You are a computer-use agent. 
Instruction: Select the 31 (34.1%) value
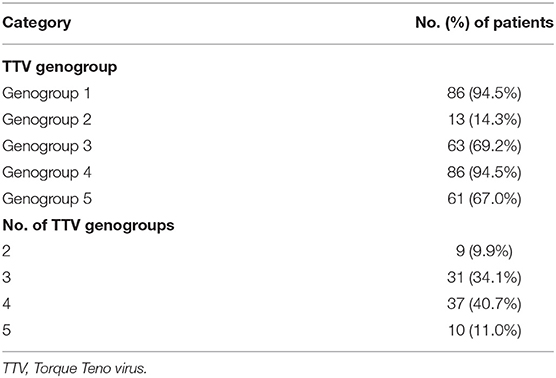tap(484, 278)
